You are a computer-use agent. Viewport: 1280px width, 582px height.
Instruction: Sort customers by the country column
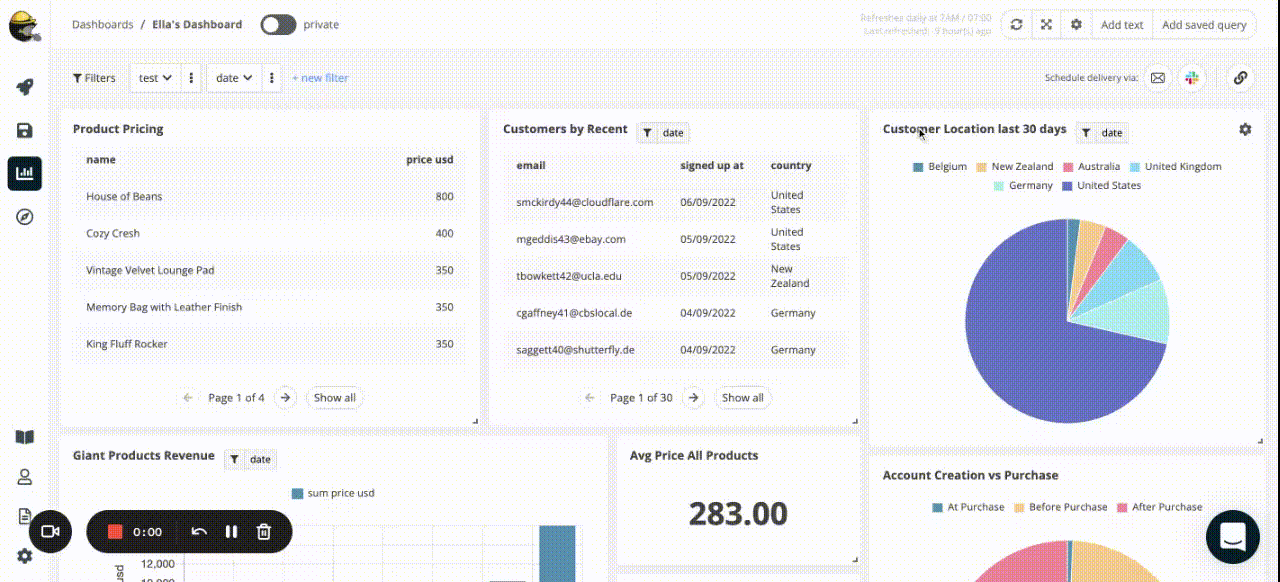pos(791,166)
